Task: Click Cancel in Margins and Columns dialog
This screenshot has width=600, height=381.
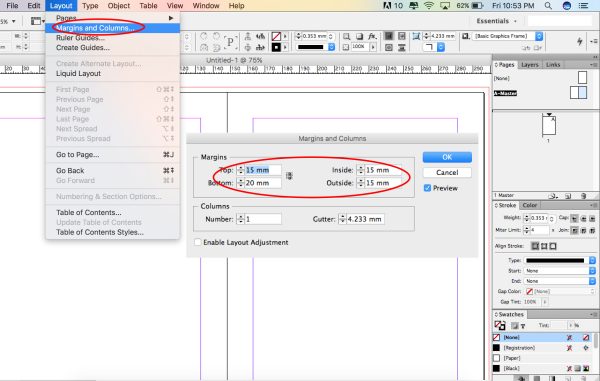Action: coord(447,173)
